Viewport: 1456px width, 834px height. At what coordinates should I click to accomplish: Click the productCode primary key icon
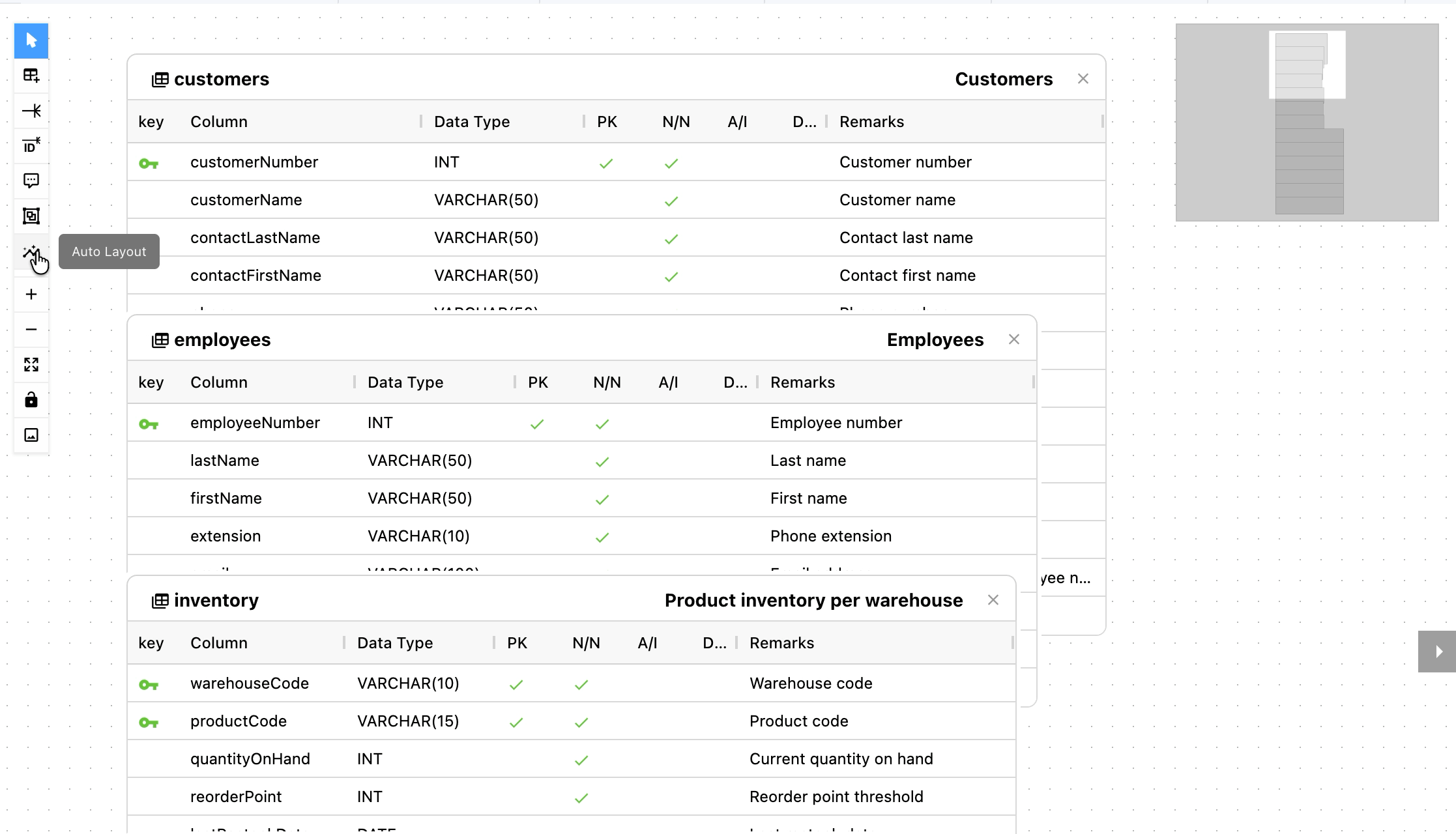click(x=149, y=723)
